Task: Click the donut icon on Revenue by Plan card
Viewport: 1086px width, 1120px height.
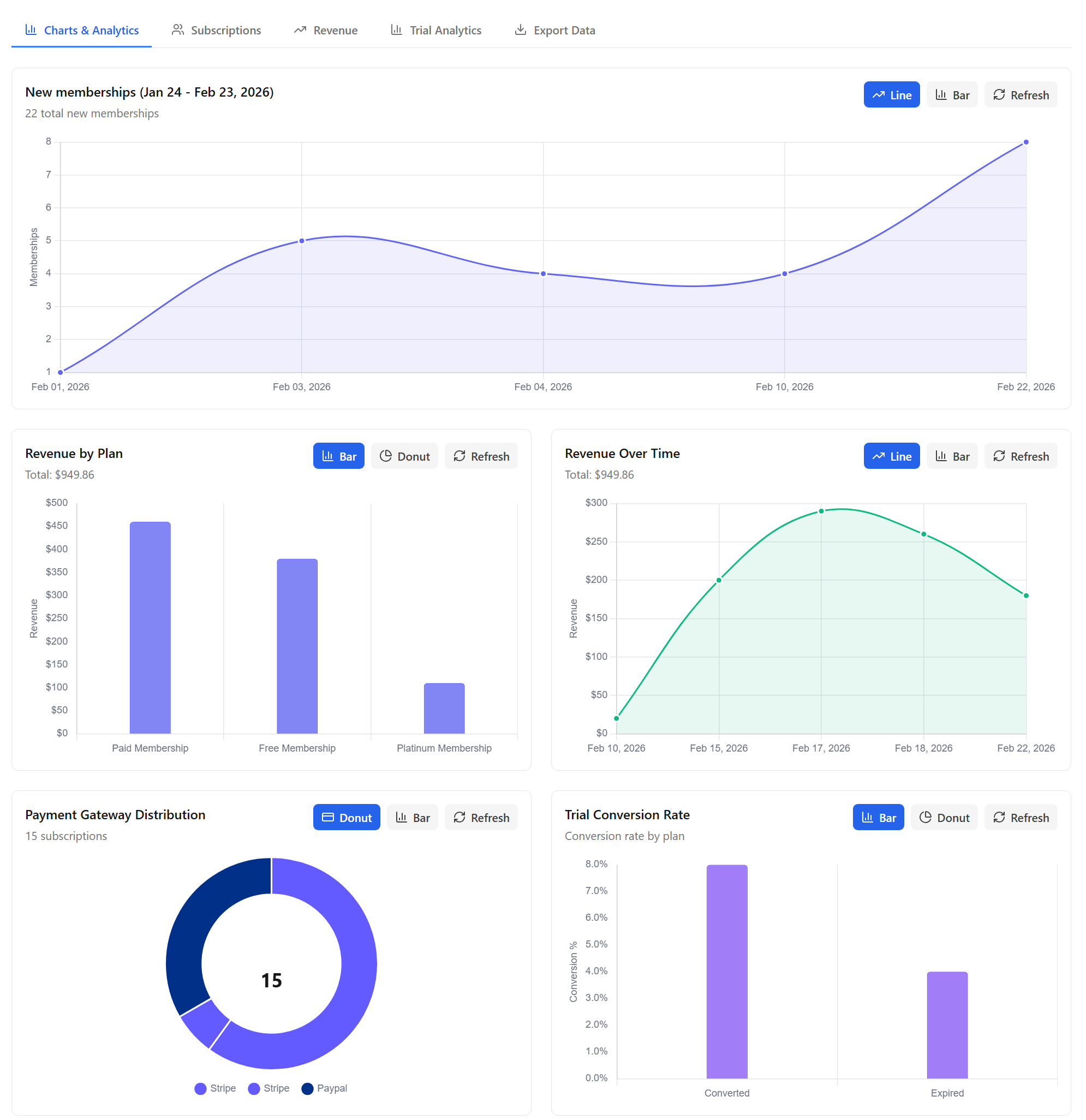Action: point(386,456)
